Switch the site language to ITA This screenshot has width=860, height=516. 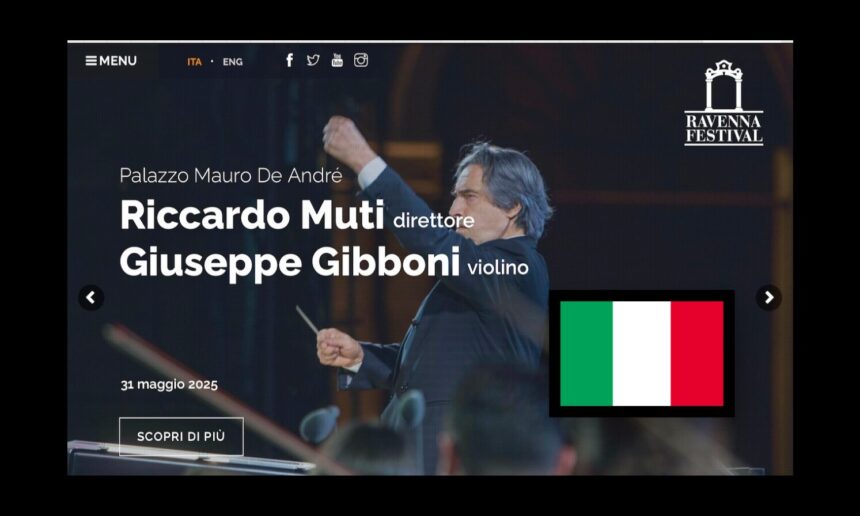click(x=194, y=62)
